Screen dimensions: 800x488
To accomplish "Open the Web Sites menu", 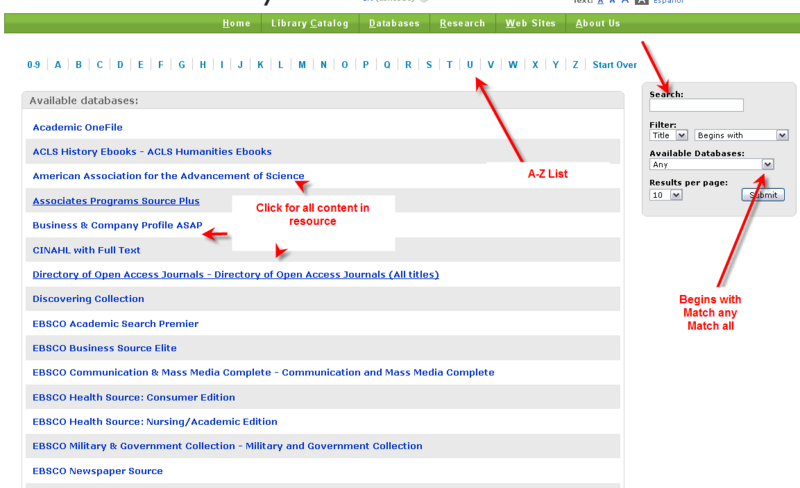I will [530, 23].
